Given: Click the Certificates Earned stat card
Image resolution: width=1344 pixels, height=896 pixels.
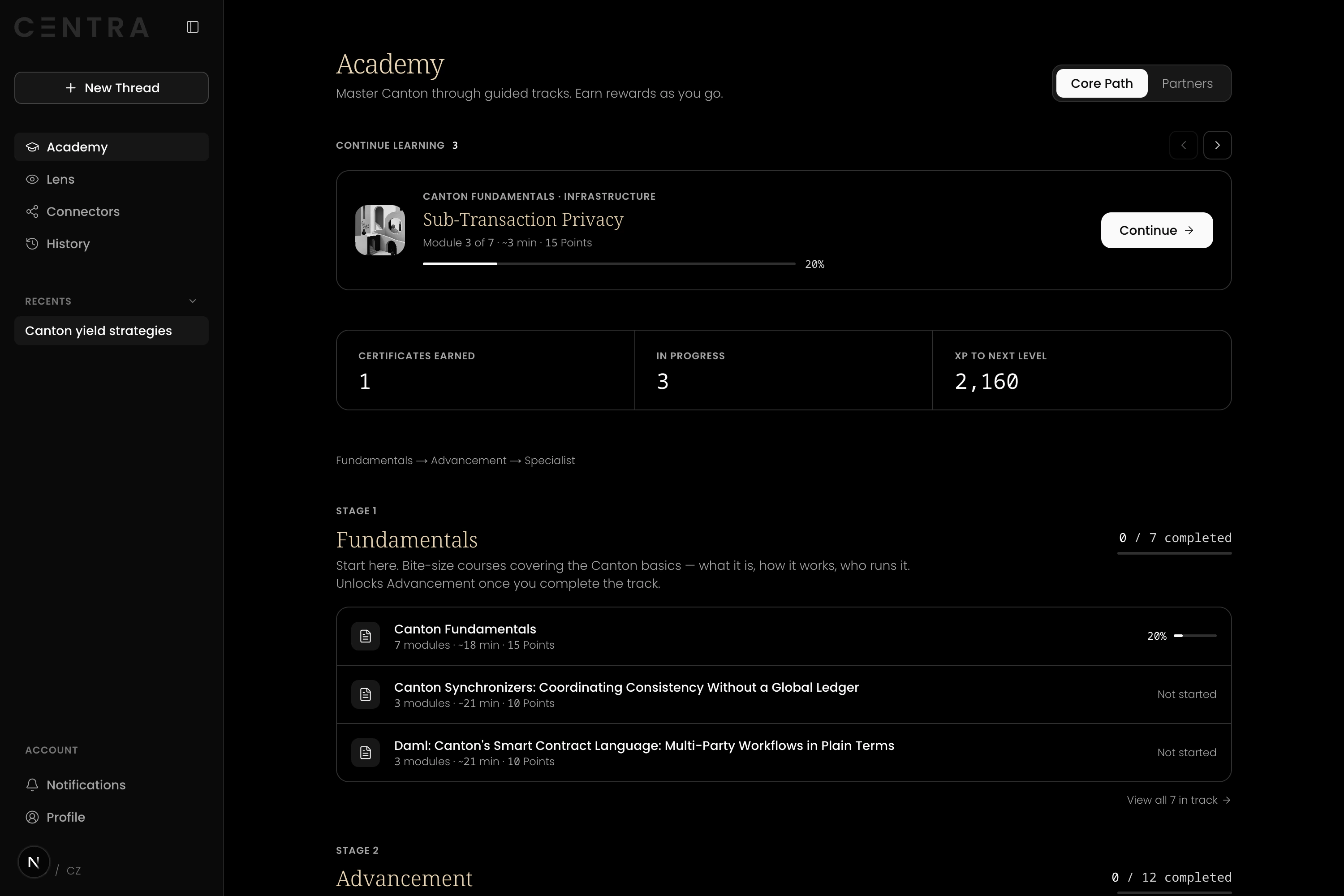Looking at the screenshot, I should click(485, 370).
